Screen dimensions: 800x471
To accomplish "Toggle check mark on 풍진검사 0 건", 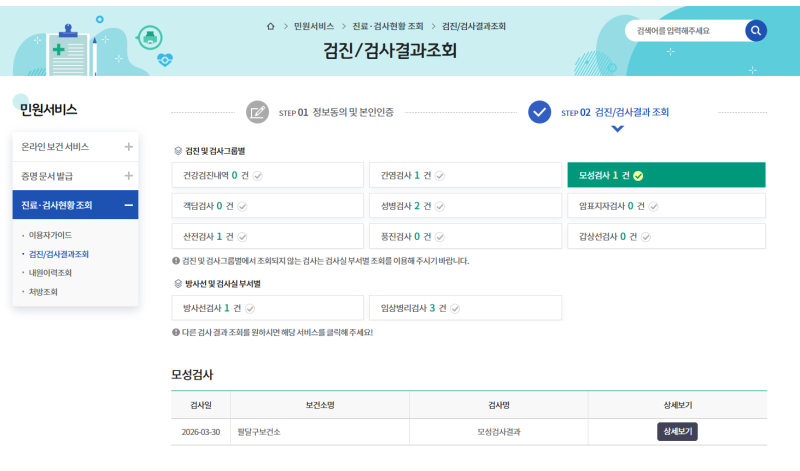I will point(440,237).
